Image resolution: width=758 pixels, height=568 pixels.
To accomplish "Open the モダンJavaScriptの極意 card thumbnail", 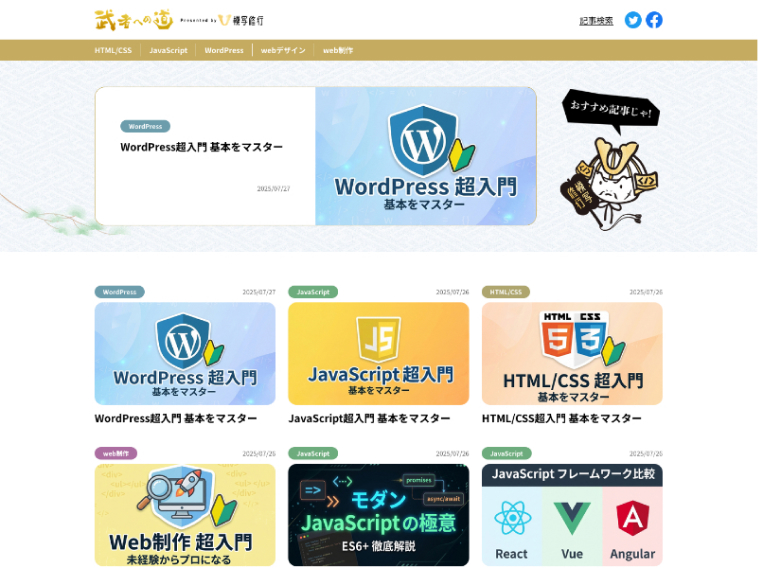I will [379, 515].
